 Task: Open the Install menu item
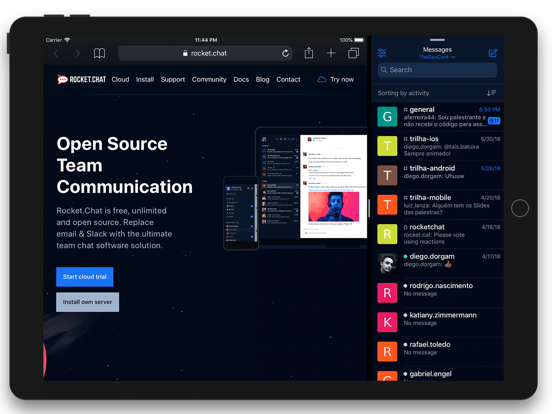tap(145, 80)
